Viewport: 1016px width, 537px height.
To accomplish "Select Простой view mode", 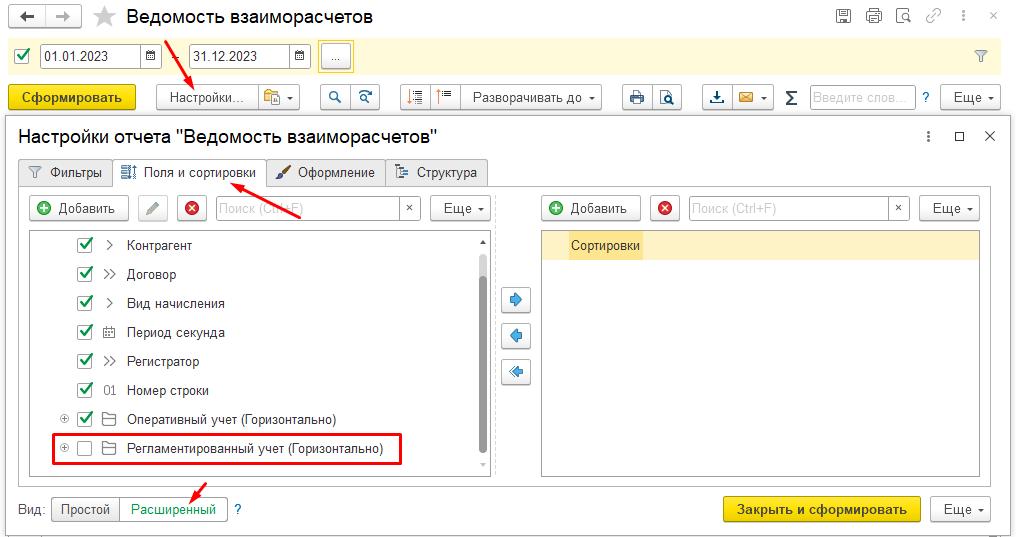I will tap(86, 509).
